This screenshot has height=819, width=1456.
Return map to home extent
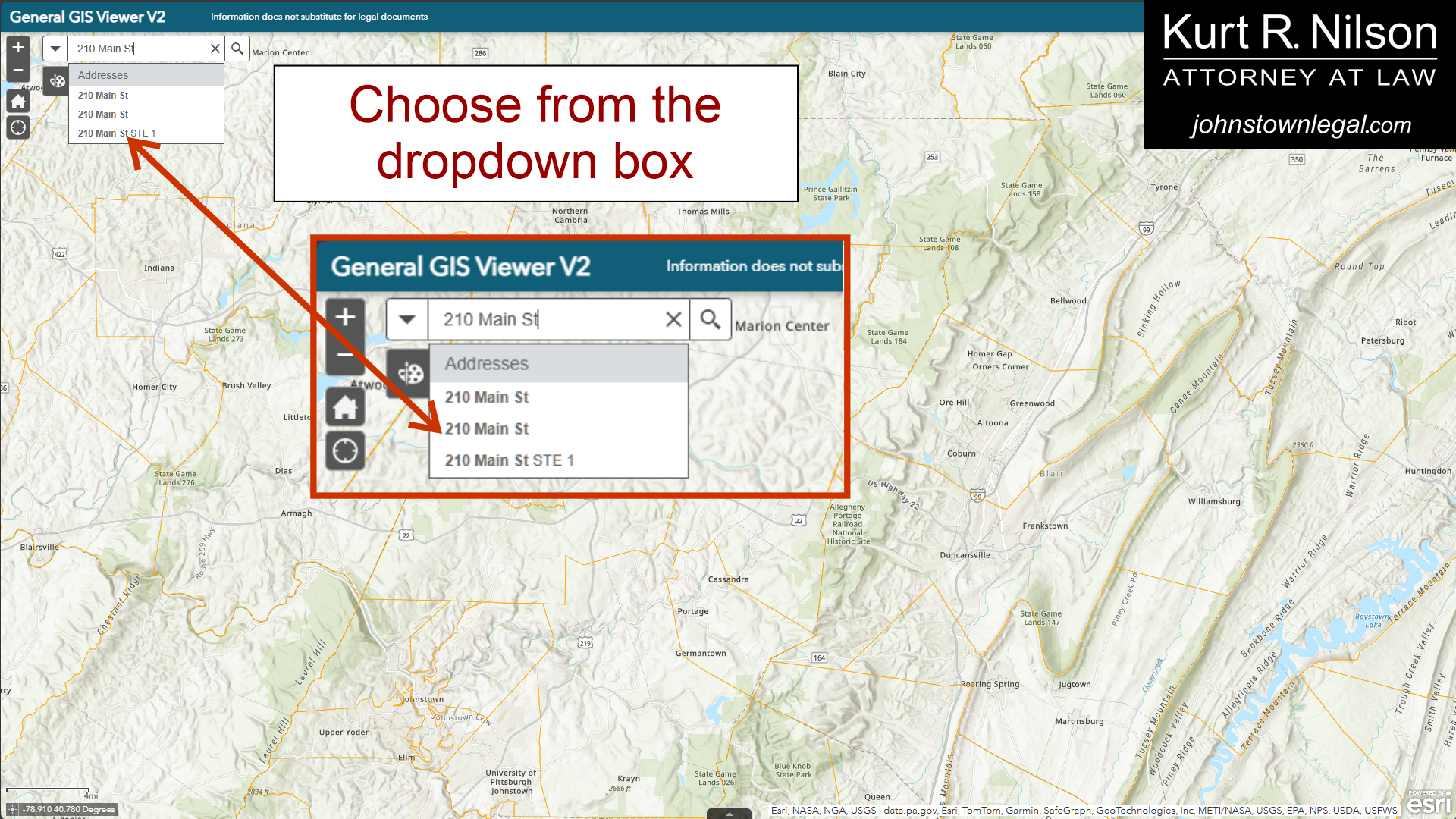tap(18, 102)
